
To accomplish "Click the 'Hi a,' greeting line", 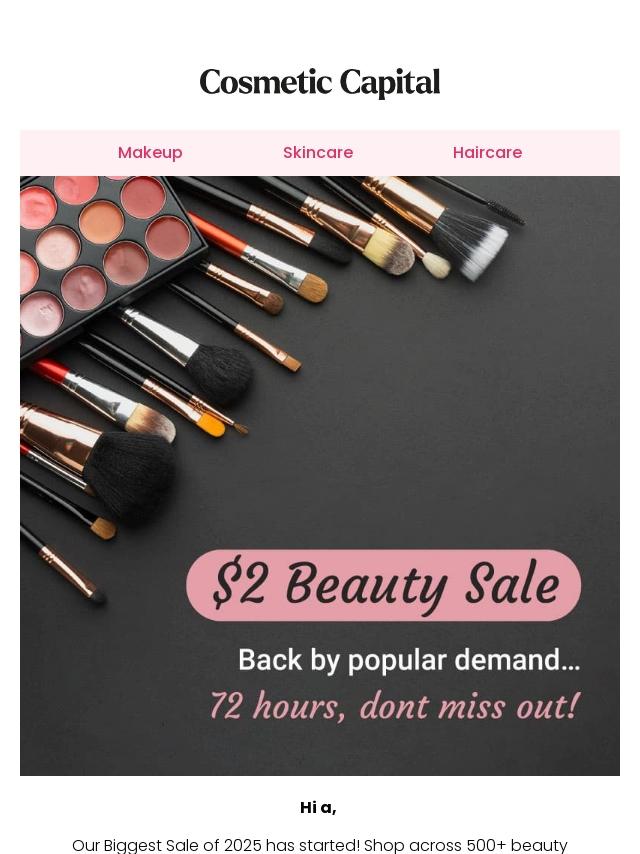I will click(x=318, y=808).
